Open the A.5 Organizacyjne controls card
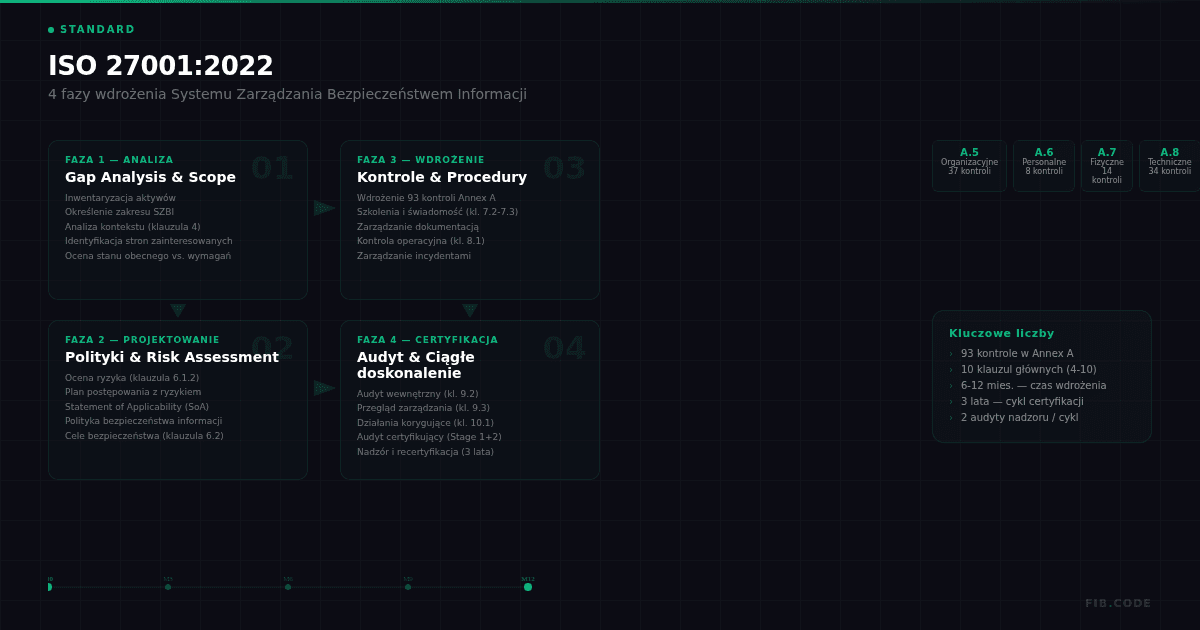This screenshot has width=1200, height=630. pyautogui.click(x=969, y=166)
